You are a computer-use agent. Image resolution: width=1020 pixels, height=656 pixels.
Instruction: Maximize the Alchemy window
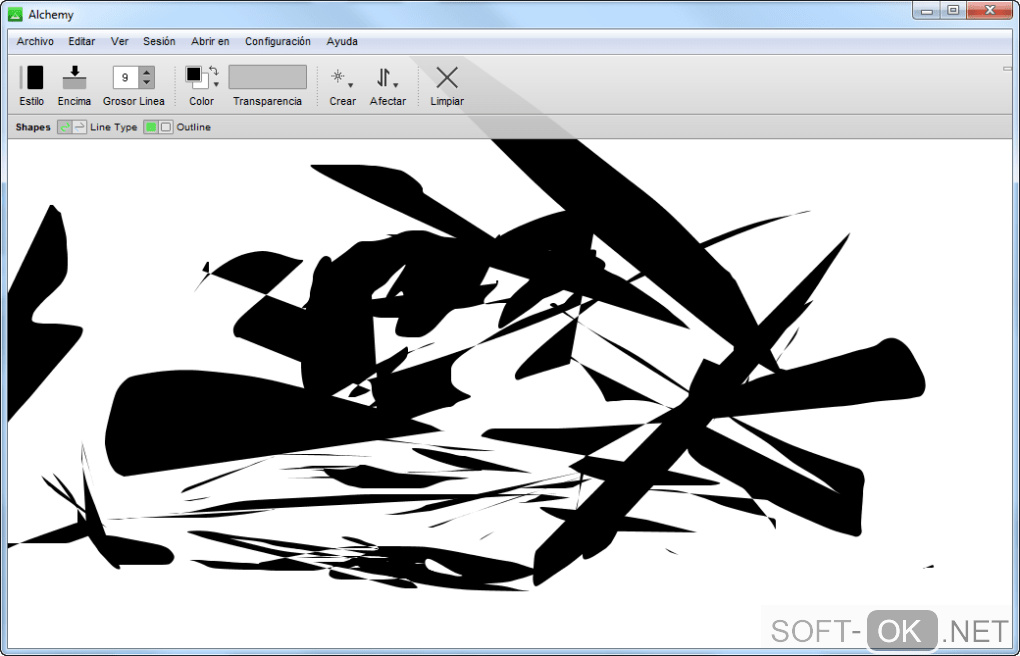click(x=953, y=10)
